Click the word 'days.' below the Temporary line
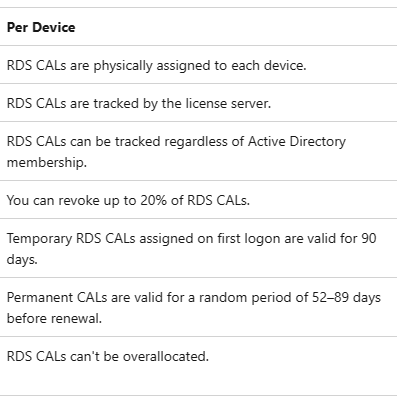397x396 pixels. [x=22, y=259]
